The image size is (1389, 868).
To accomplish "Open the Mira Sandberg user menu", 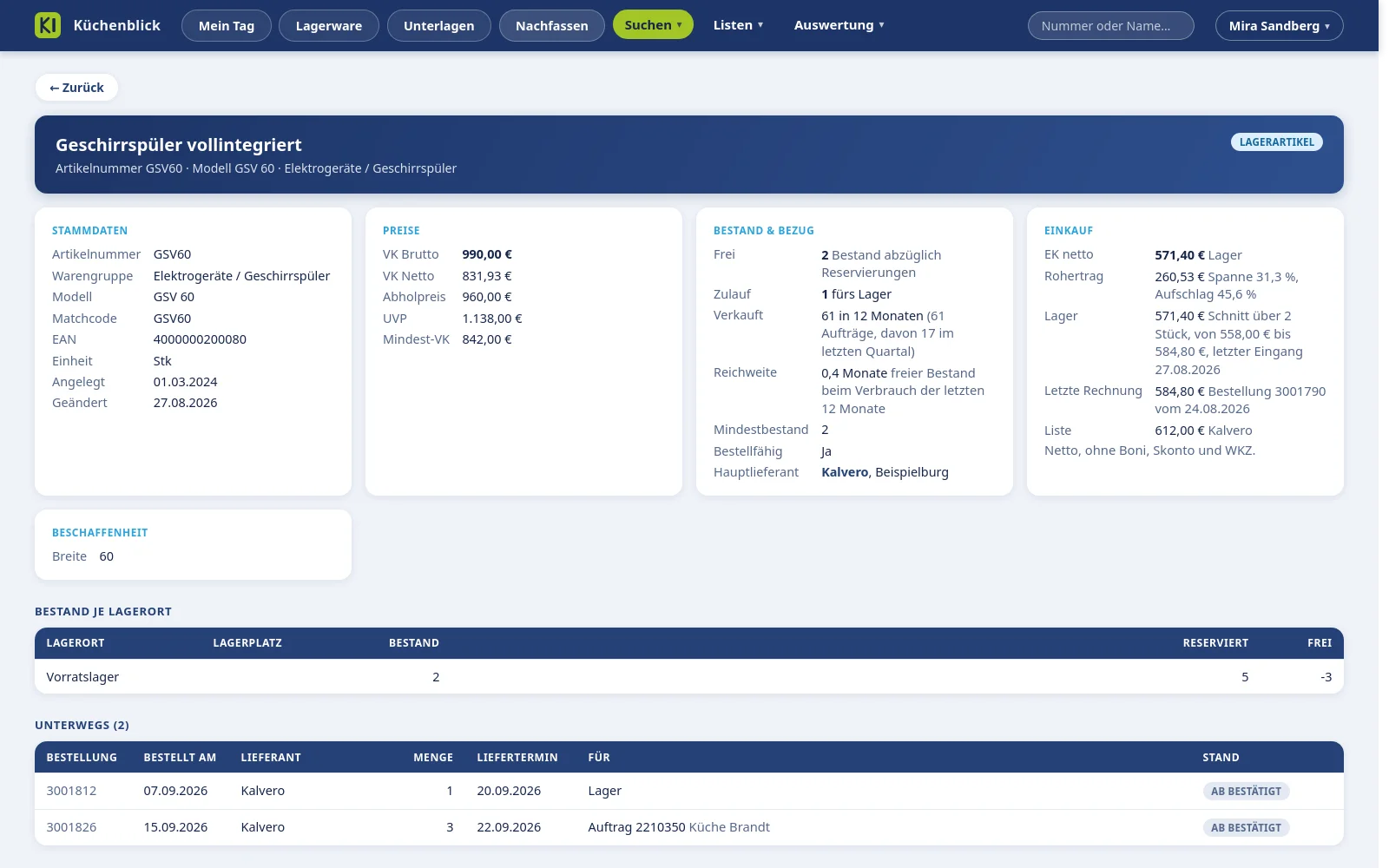I will [x=1280, y=26].
